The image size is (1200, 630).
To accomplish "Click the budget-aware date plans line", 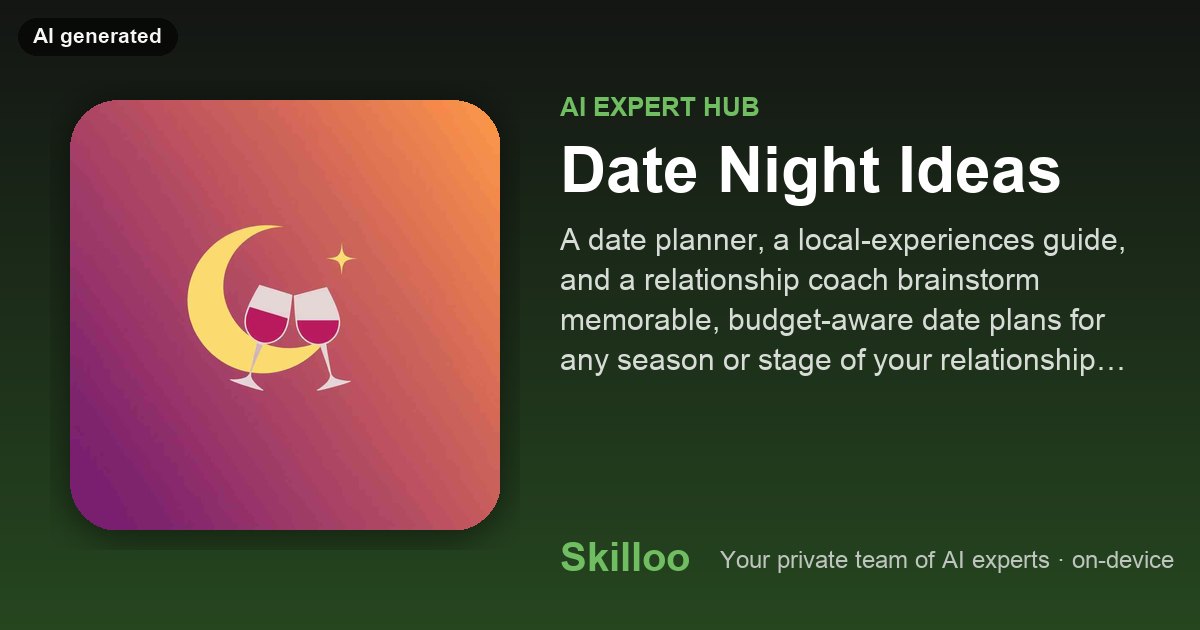I will click(x=838, y=321).
